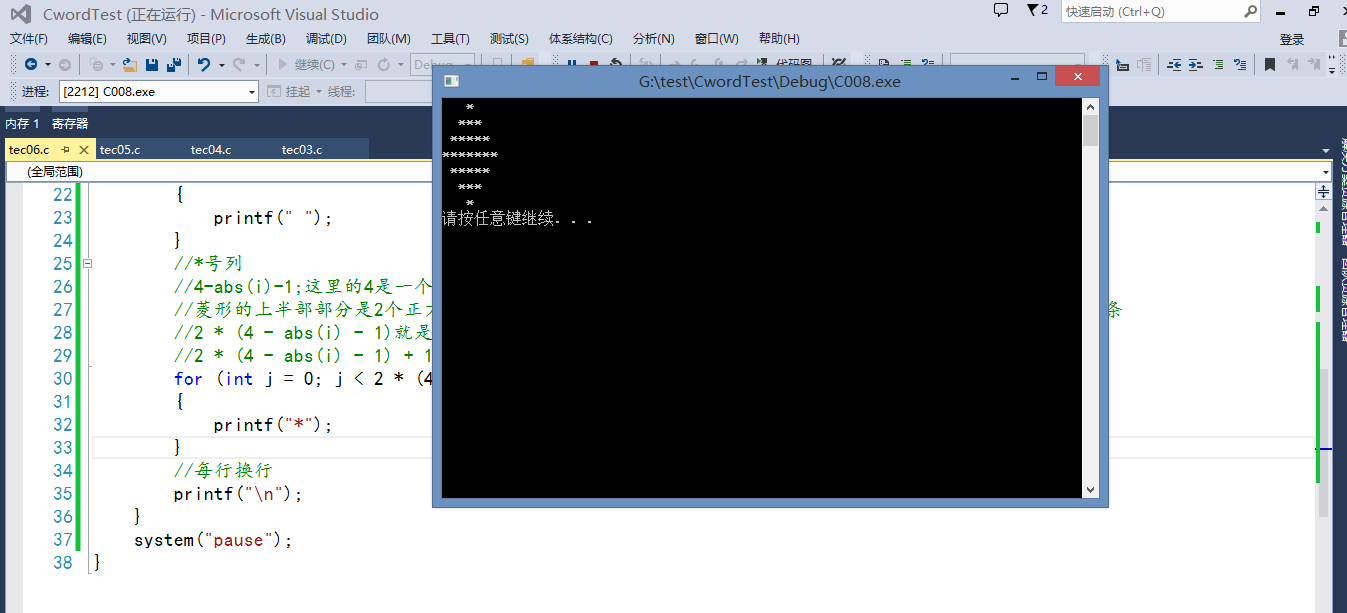Click the New Project toolbar icon
Viewport: 1347px width, 613px height.
coord(98,64)
